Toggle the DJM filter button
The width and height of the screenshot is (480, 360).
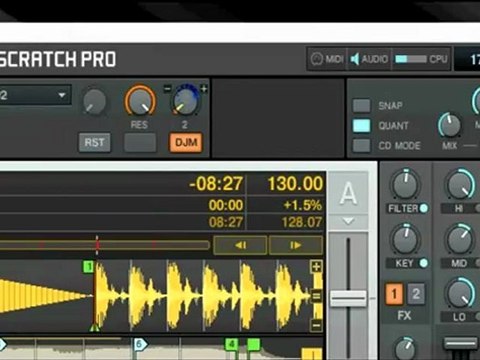pos(186,142)
